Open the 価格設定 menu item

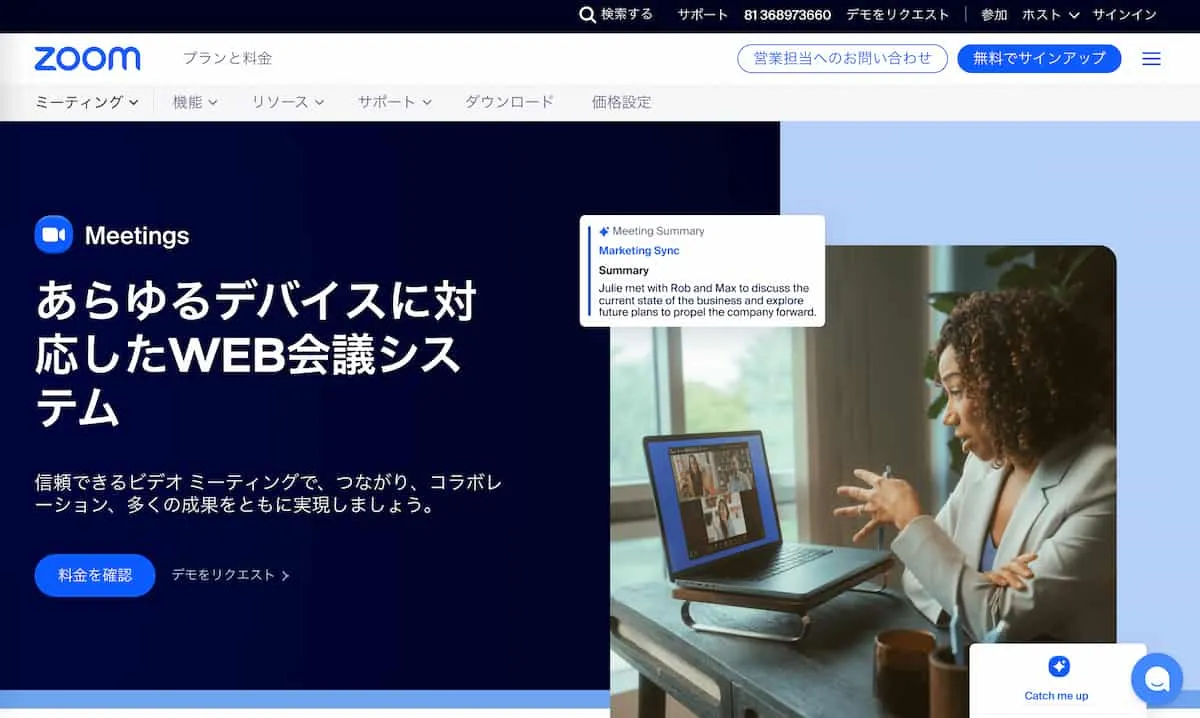(x=621, y=102)
